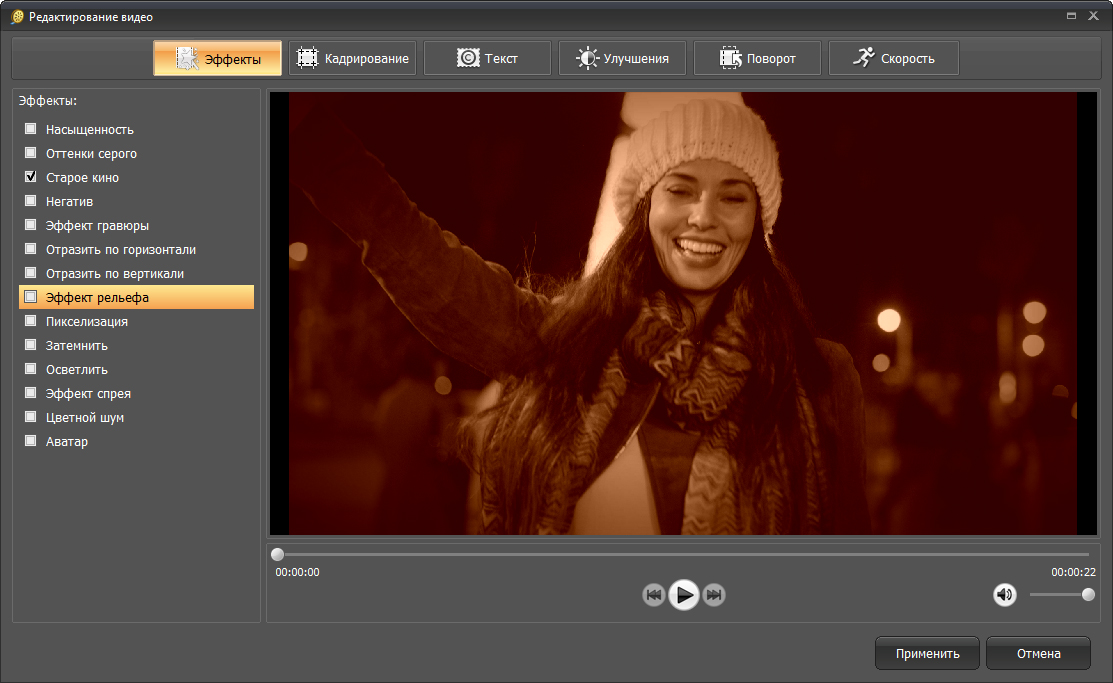Click the skip-to-next frame icon
Screen dimensions: 1113x683
tap(714, 595)
